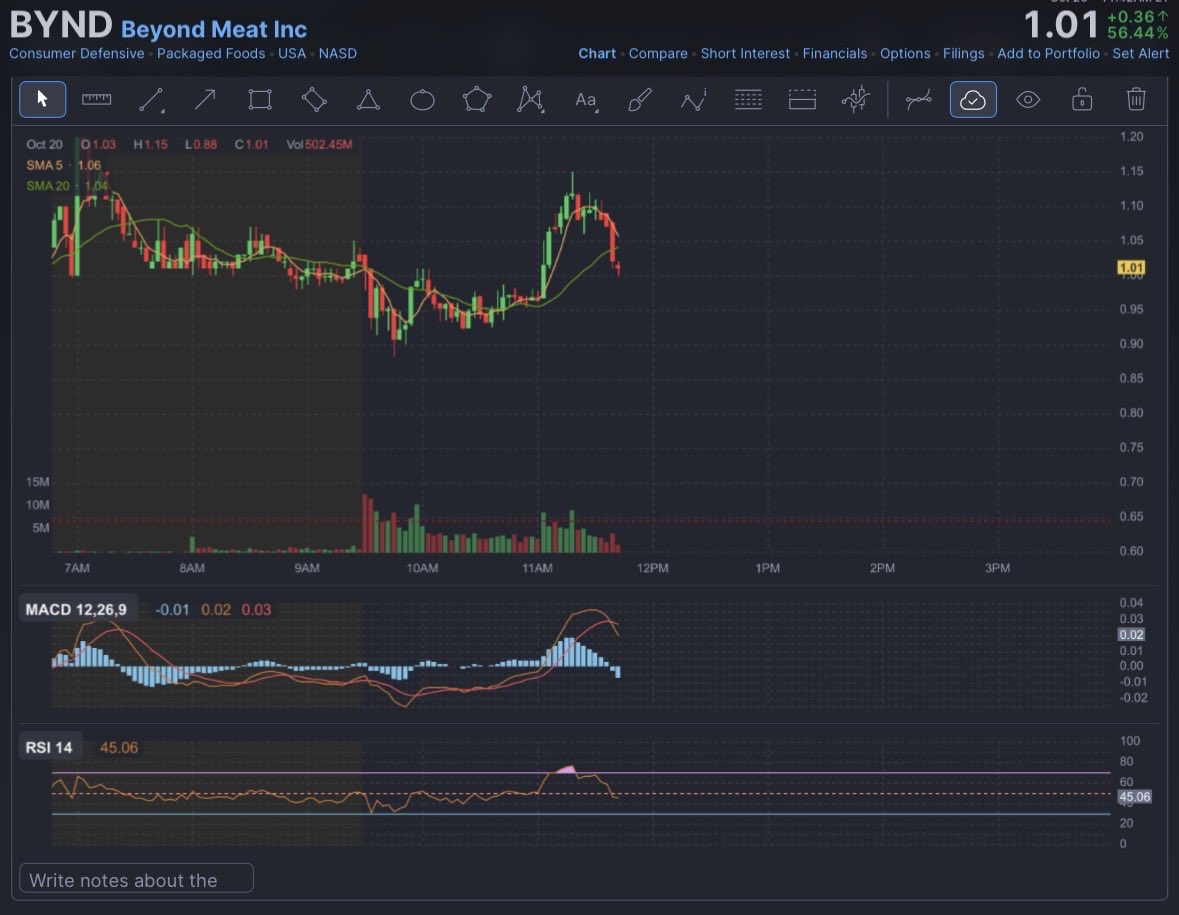
Task: Open the Compare tab
Action: (658, 53)
